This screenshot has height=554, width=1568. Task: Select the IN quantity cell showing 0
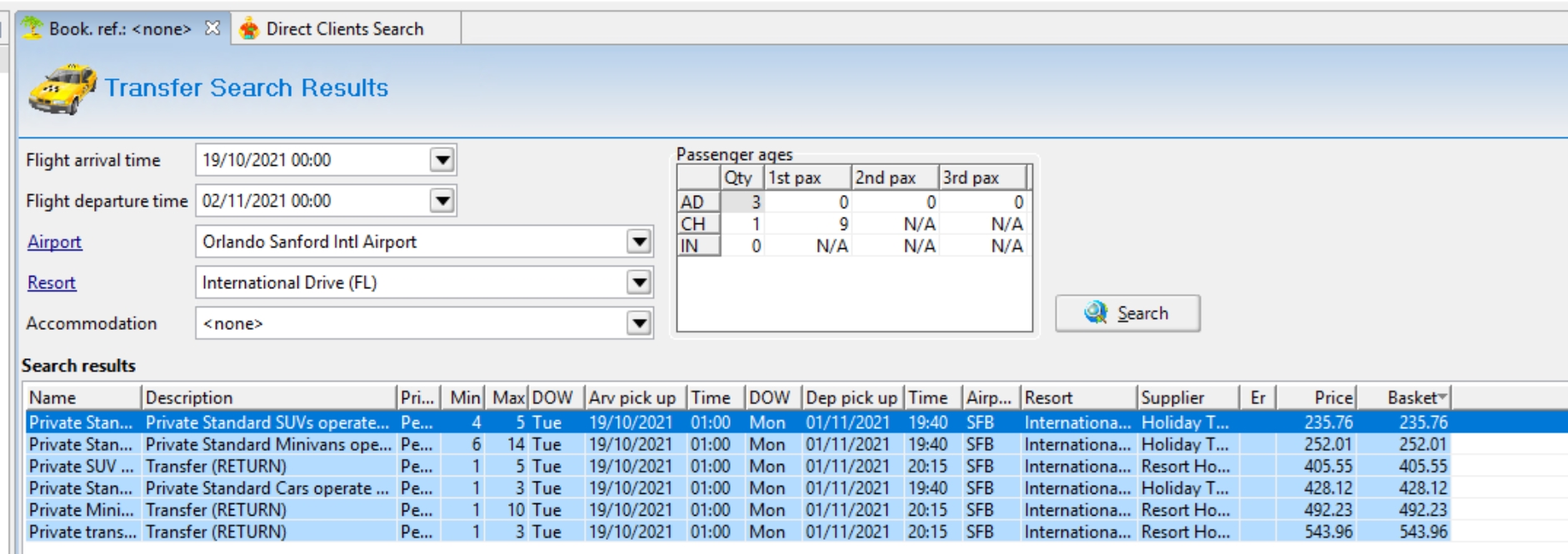point(742,246)
